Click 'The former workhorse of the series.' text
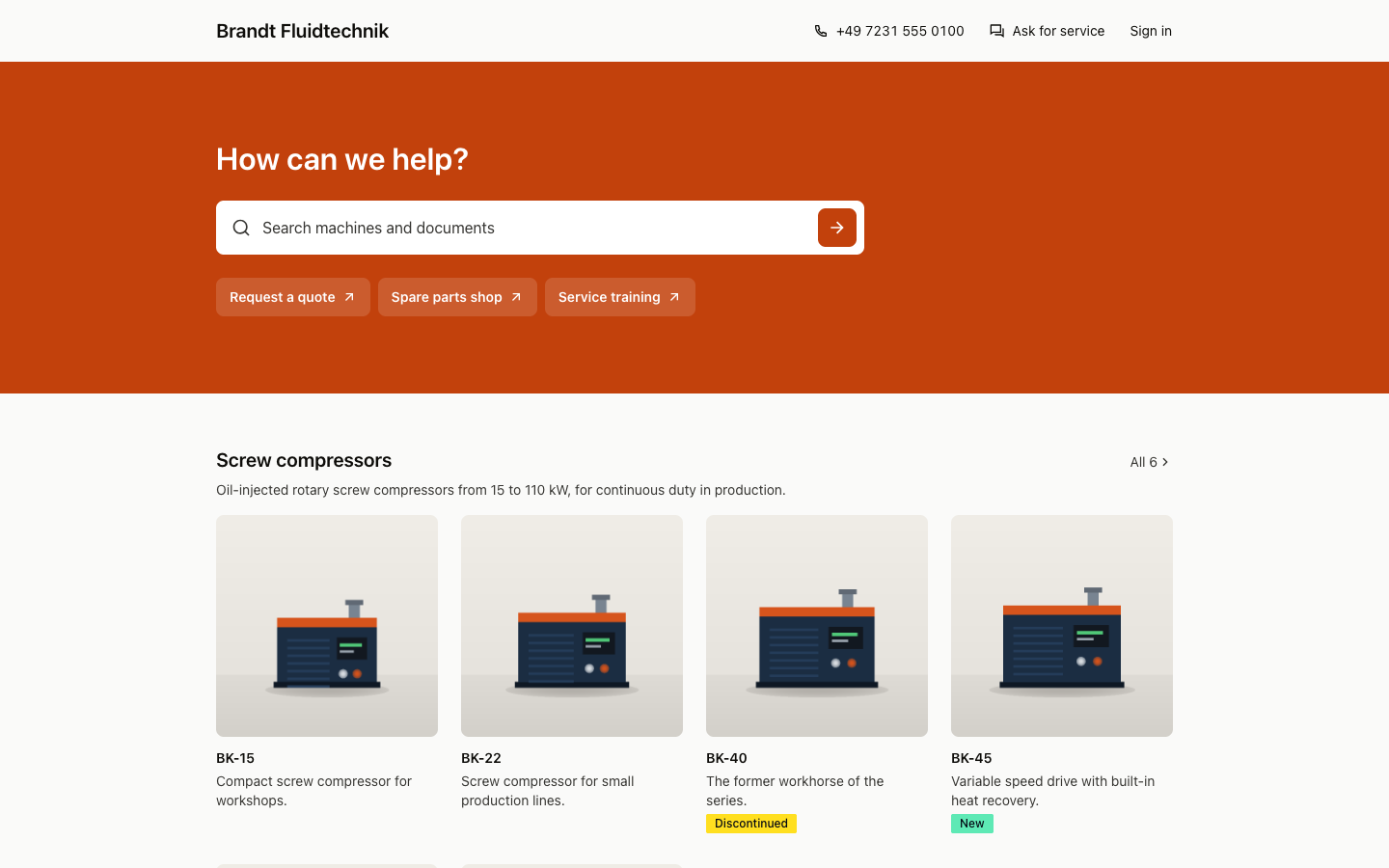The height and width of the screenshot is (868, 1389). [795, 791]
